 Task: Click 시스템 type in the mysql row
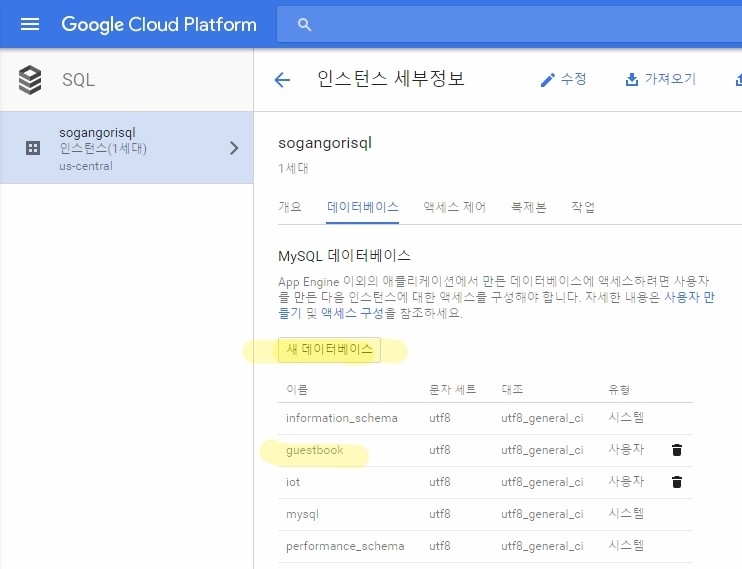click(x=626, y=514)
